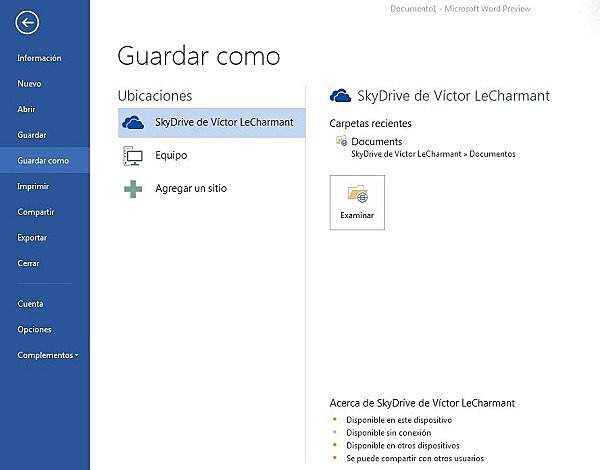Screen dimensions: 600x470
Task: Click the large SkyDrive cloud icon in the header
Action: pyautogui.click(x=340, y=96)
